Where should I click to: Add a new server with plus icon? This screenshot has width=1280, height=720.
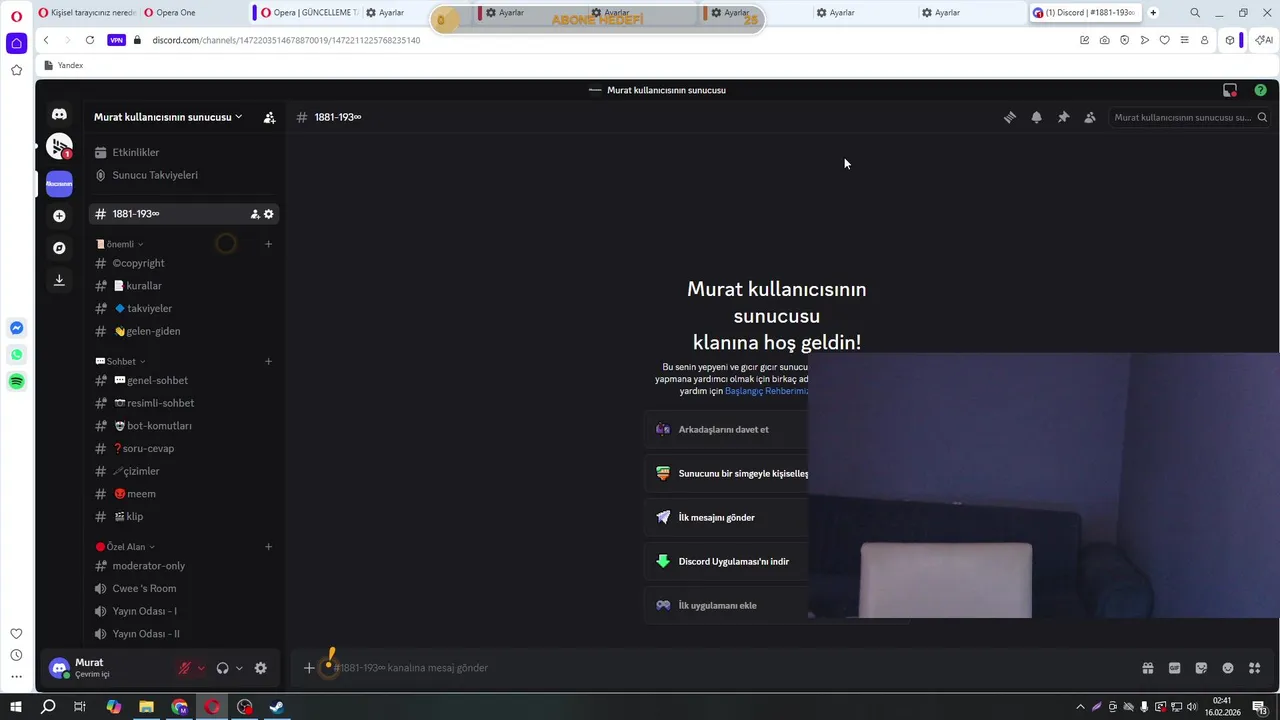tap(59, 216)
